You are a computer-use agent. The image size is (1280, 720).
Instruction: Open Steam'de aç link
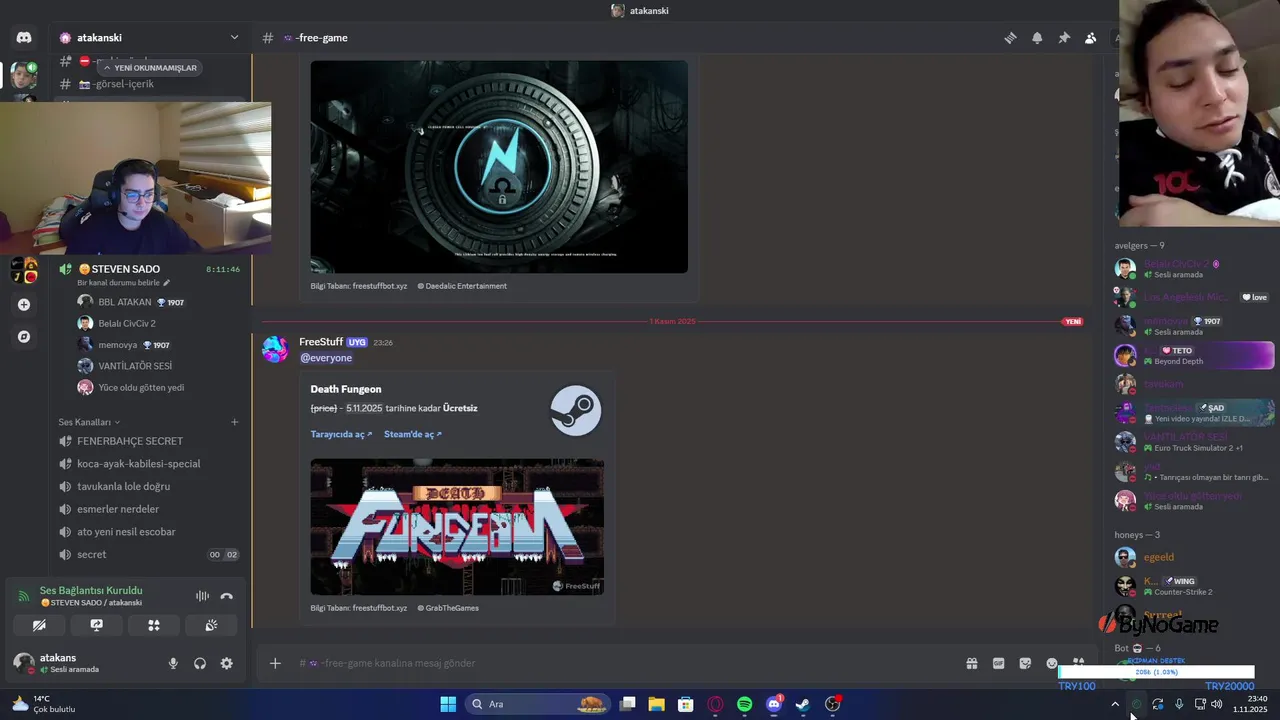(x=413, y=434)
